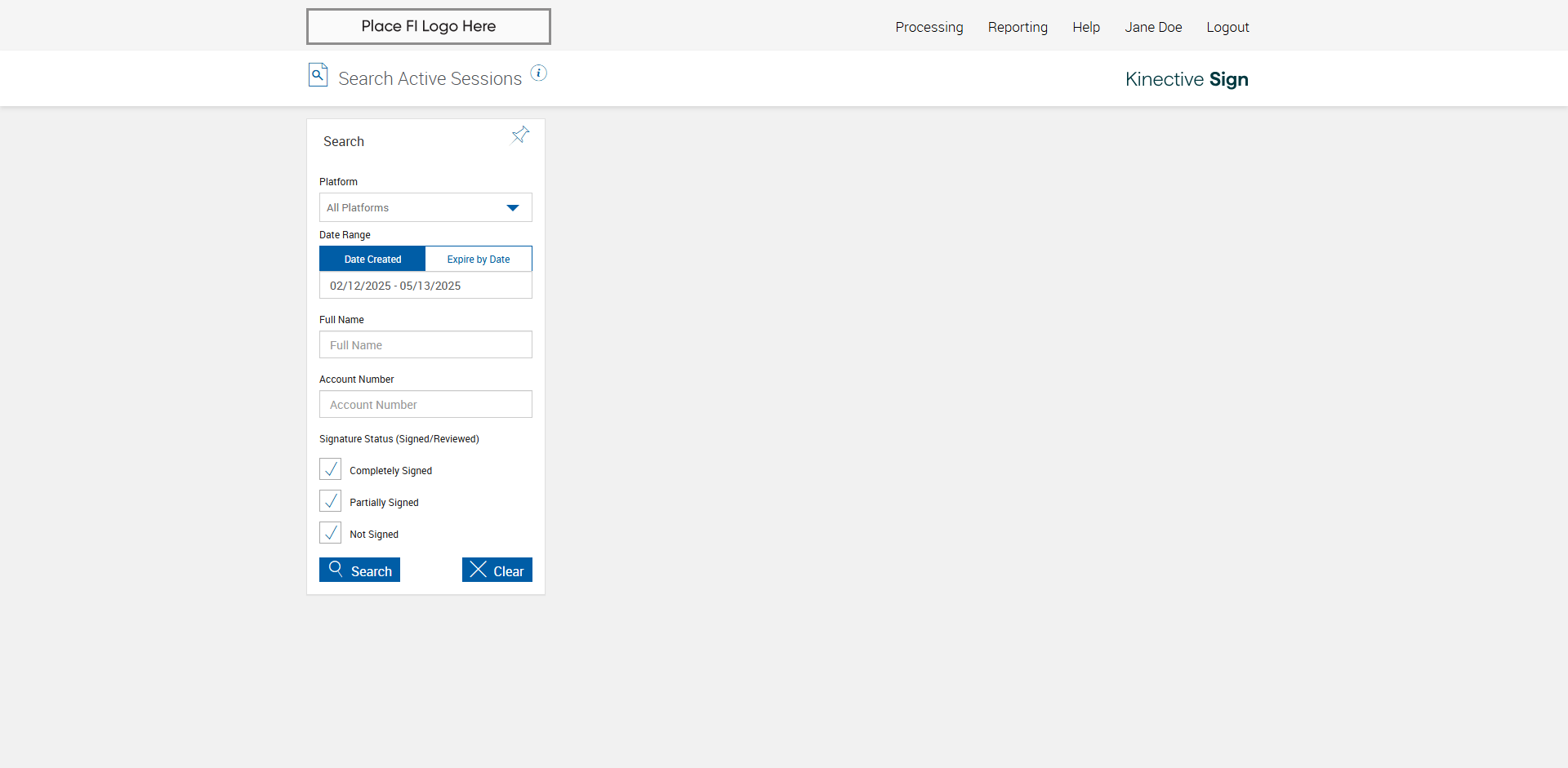The width and height of the screenshot is (1568, 768).
Task: Click the Place FI Logo Here box
Action: (x=429, y=26)
